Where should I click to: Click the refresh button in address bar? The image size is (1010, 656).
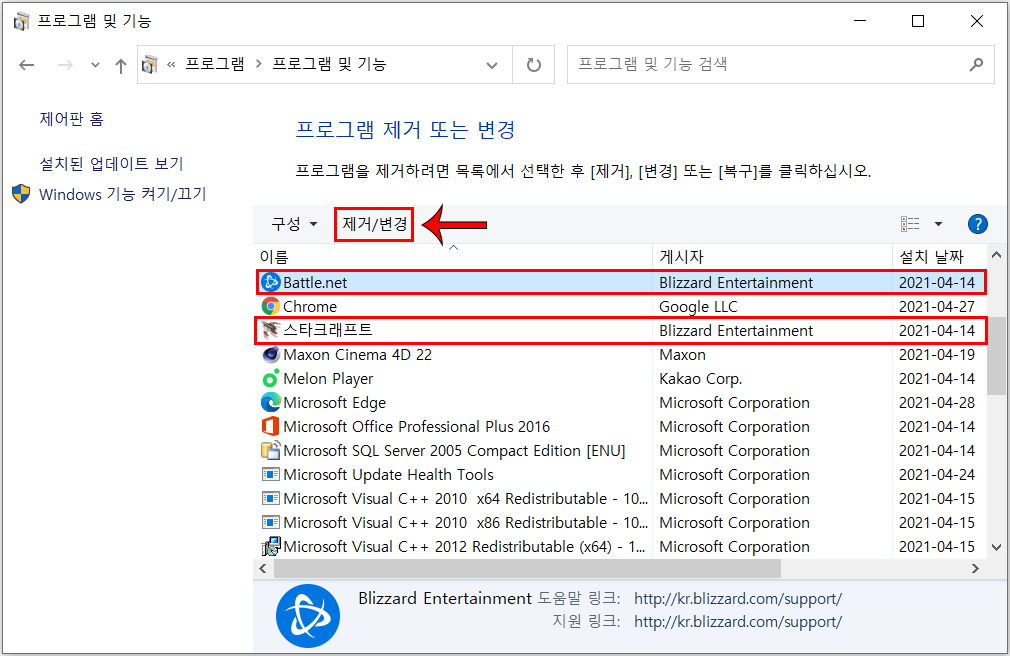pyautogui.click(x=533, y=64)
